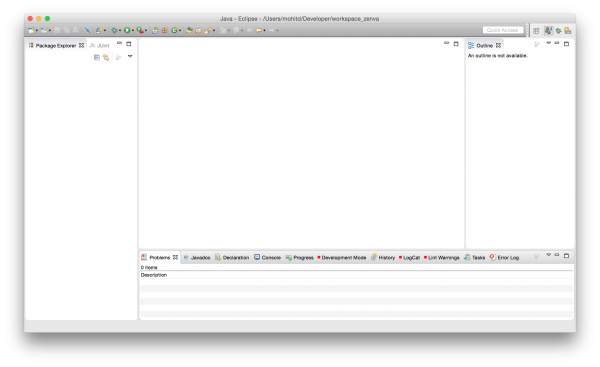Click the Open Type folder icon
Viewport: 600px width, 367px height.
click(x=189, y=30)
